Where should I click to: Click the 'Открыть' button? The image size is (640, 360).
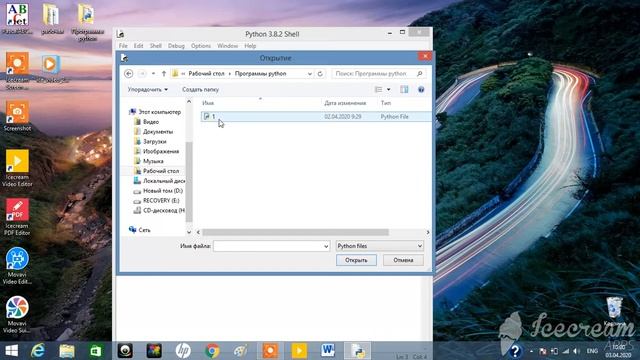(x=356, y=260)
